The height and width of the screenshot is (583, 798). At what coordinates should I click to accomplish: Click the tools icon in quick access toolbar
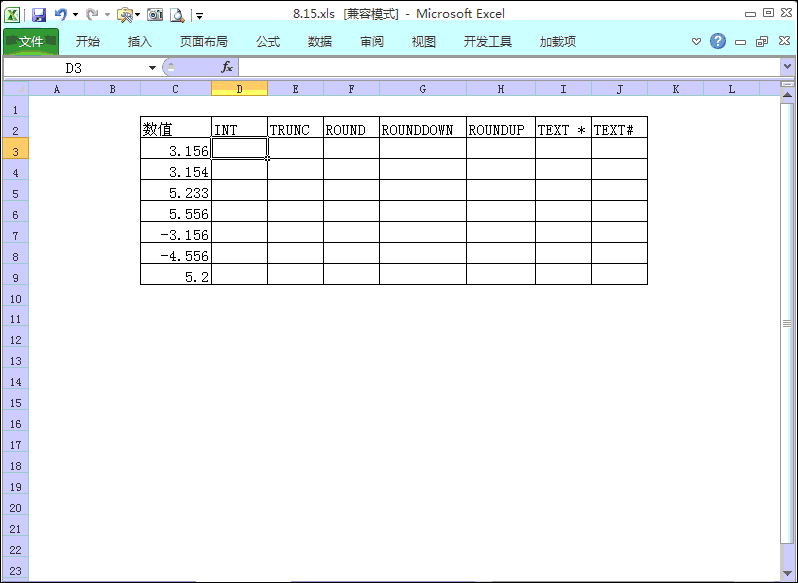[124, 15]
